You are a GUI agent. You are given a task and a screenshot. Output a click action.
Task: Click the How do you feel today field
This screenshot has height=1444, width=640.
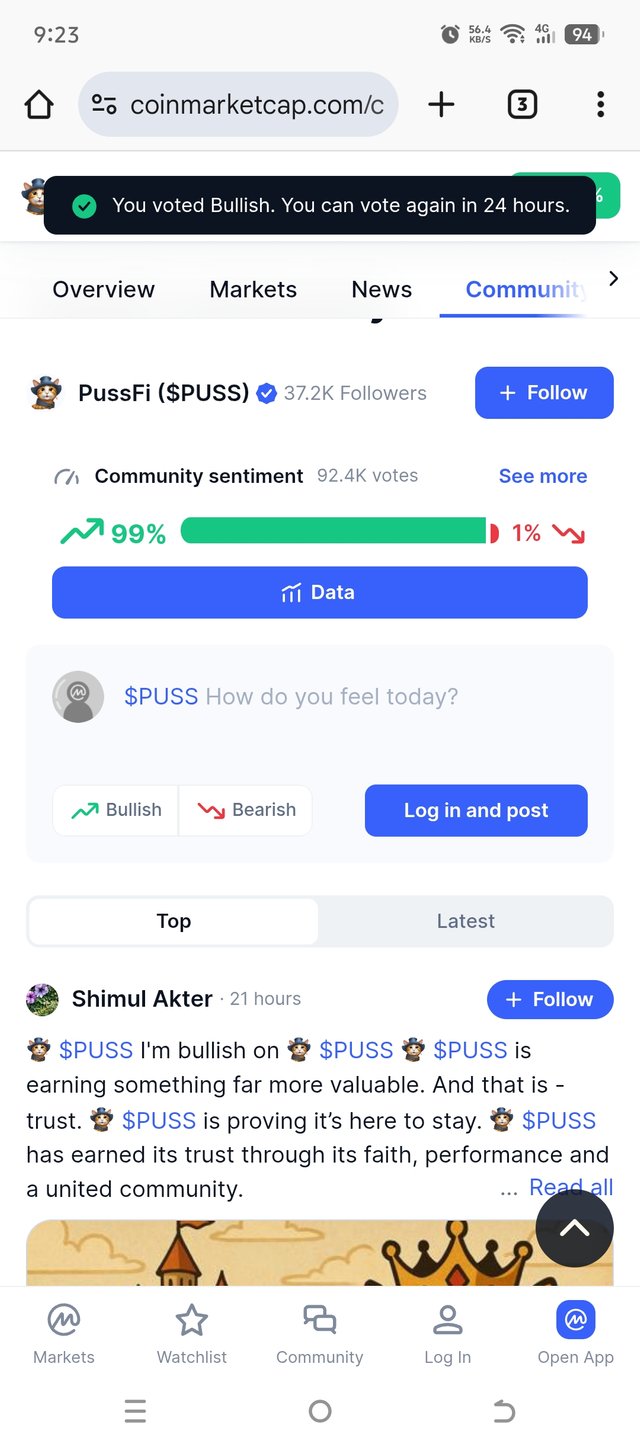(332, 697)
